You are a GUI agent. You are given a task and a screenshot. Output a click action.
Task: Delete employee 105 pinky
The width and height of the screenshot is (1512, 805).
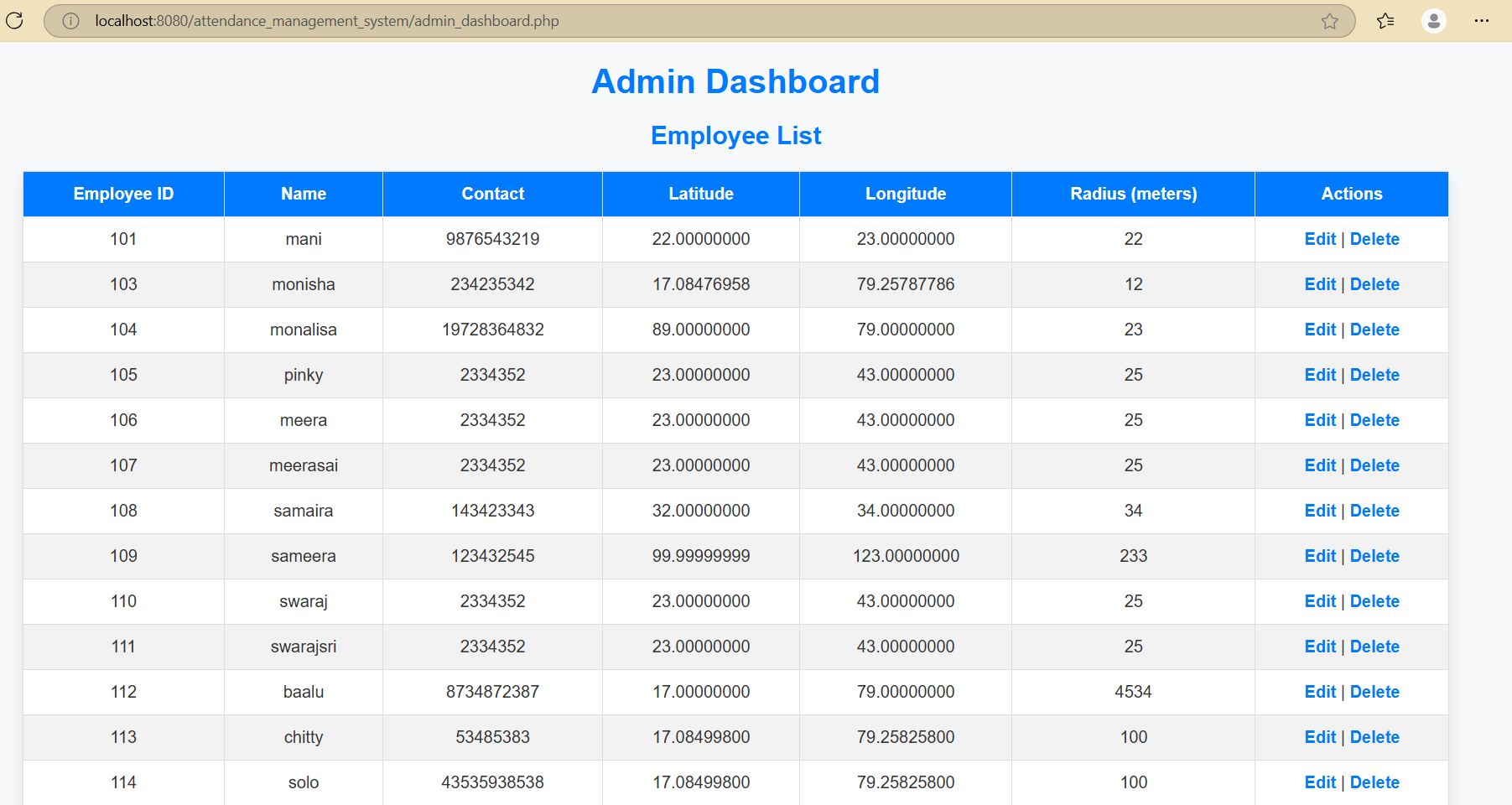(x=1374, y=375)
